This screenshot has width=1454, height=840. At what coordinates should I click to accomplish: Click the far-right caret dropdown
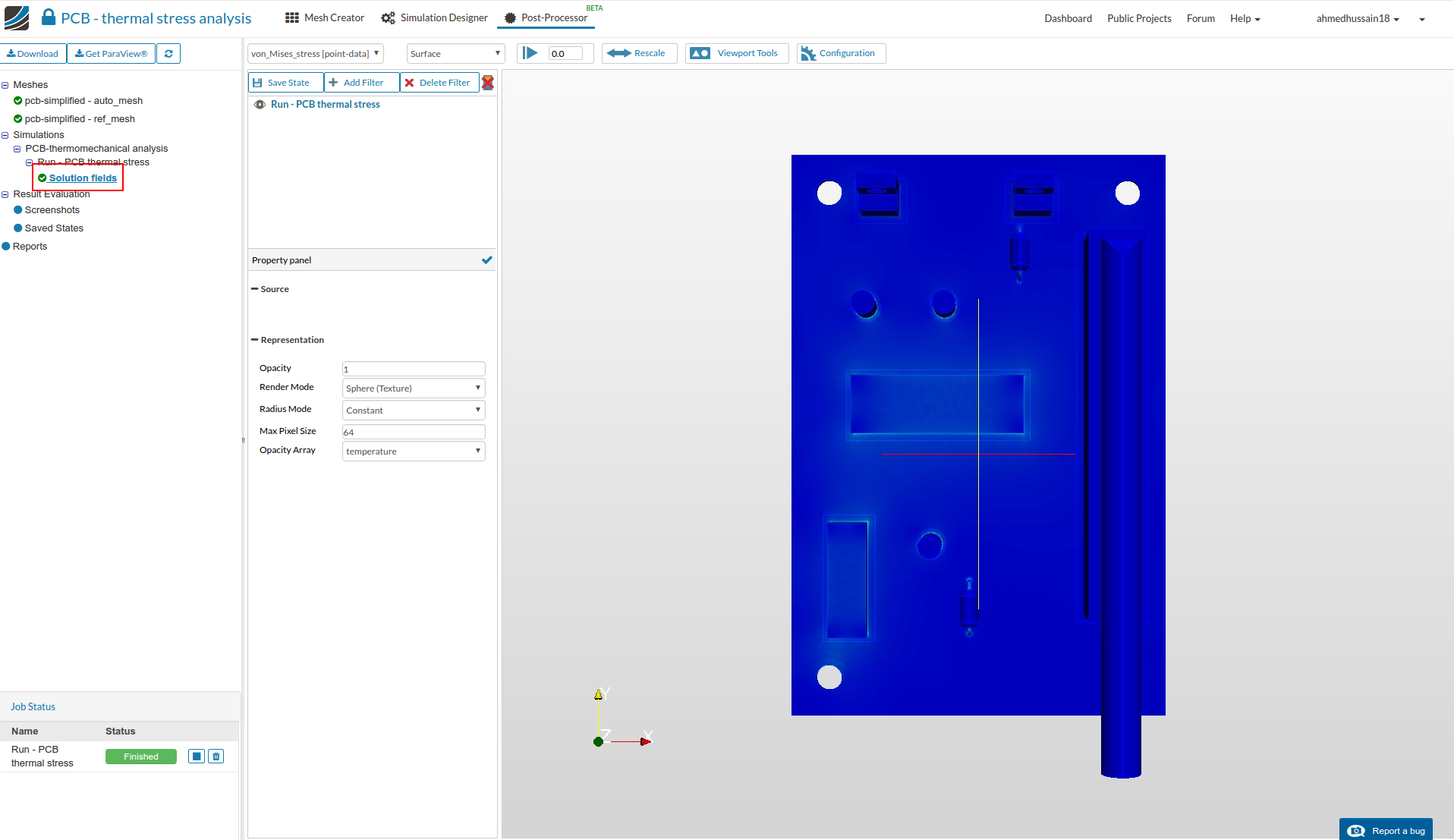point(1422,19)
